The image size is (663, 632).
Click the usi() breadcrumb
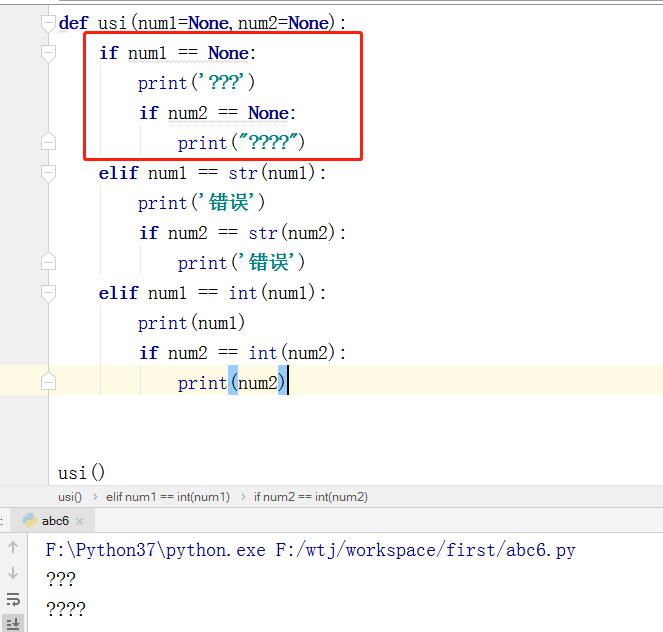coord(70,497)
